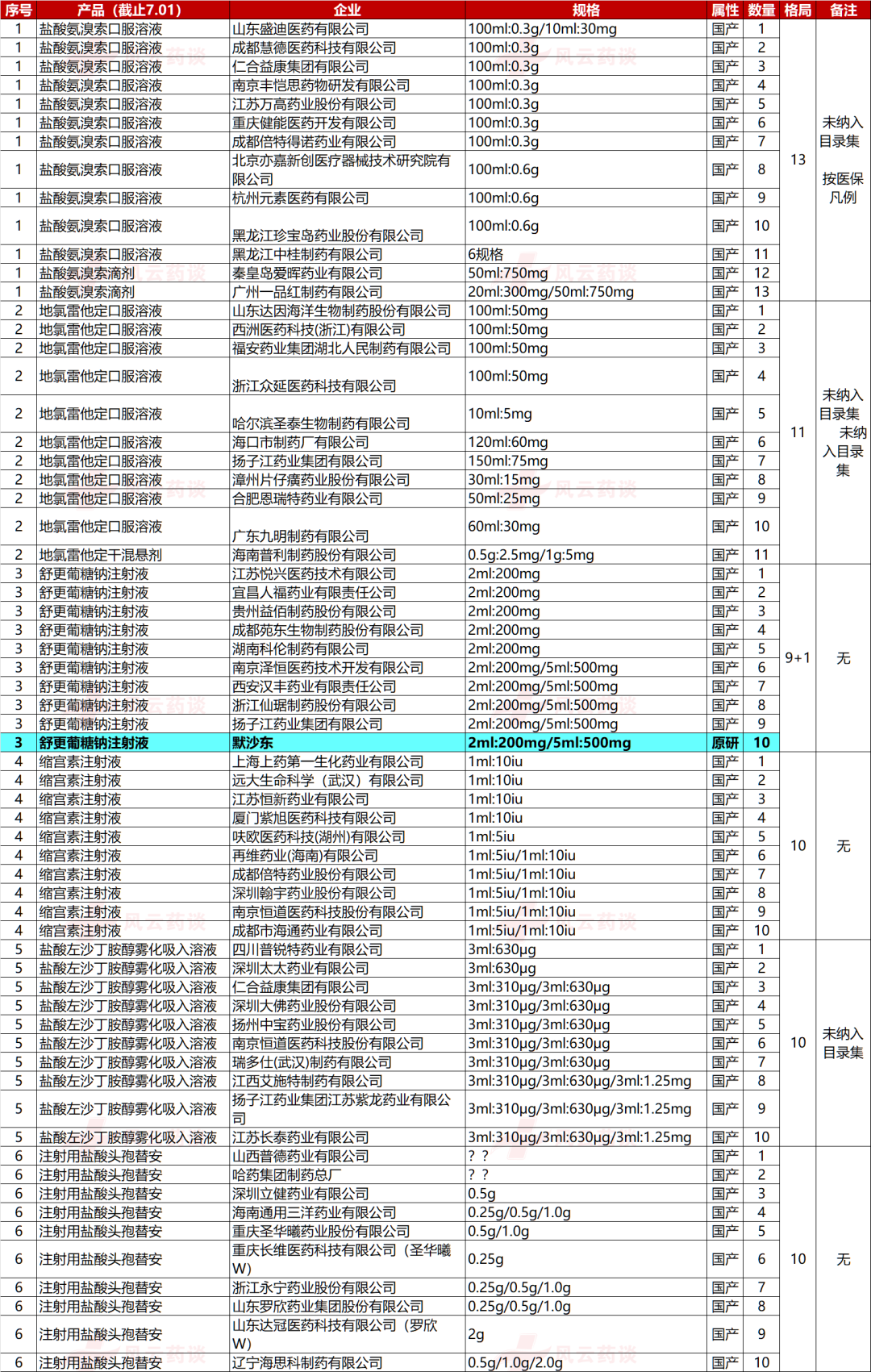Click the cell 哈药集团制药总厂

tap(348, 1174)
